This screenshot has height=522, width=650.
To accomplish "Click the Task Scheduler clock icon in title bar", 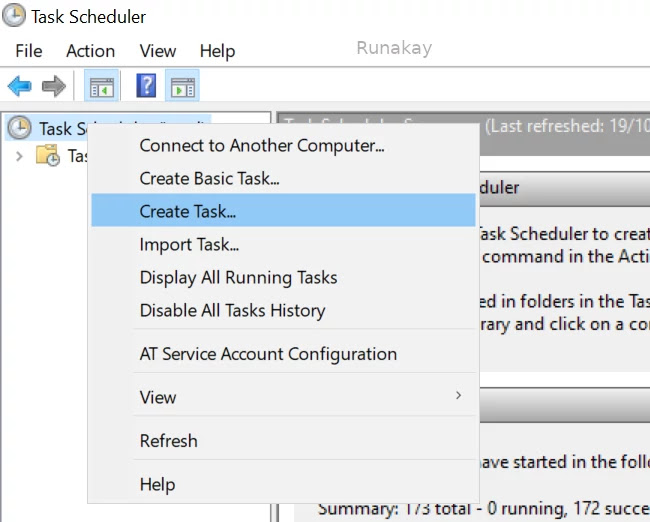I will click(15, 17).
